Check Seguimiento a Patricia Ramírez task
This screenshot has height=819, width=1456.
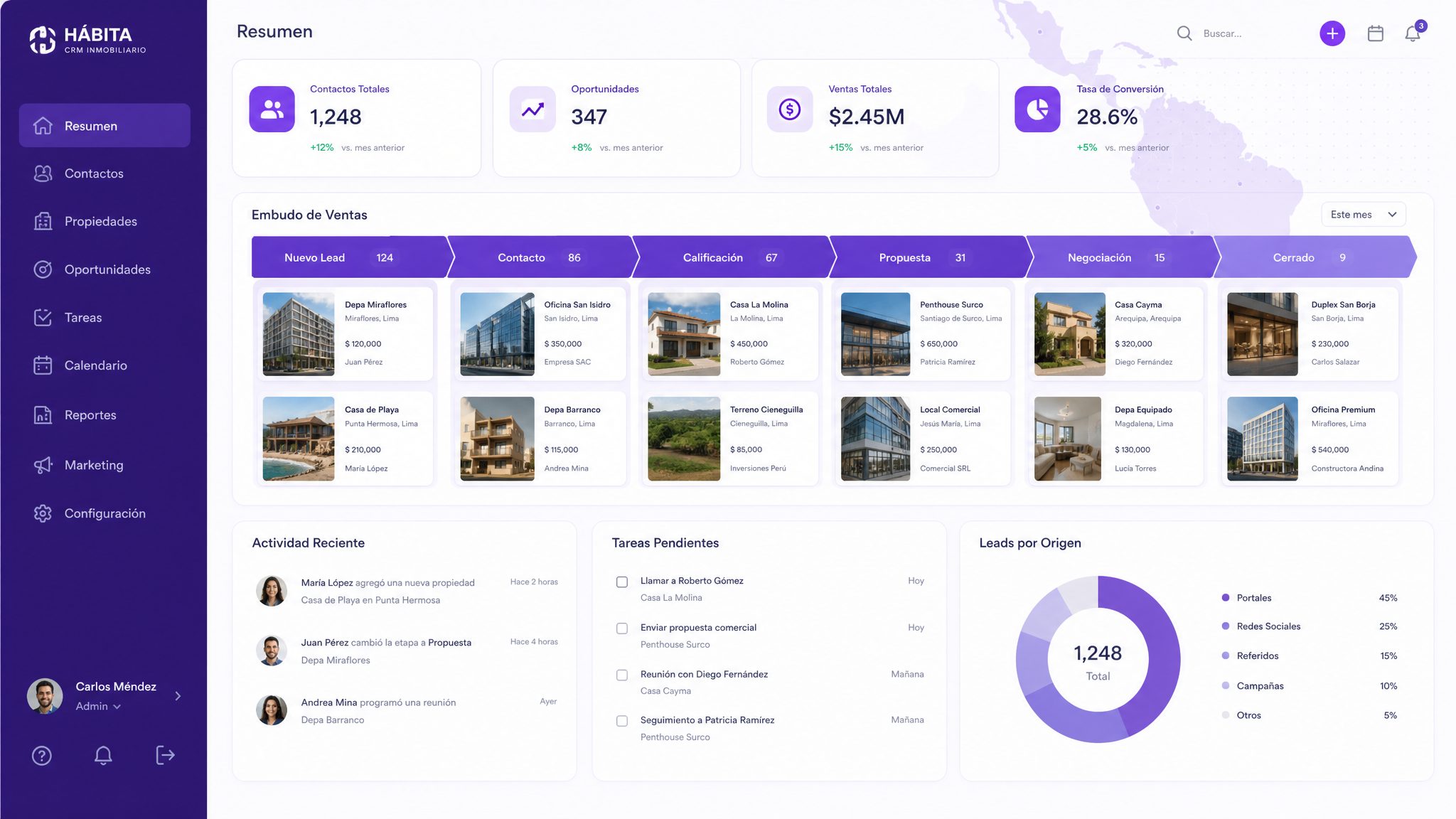[x=622, y=721]
